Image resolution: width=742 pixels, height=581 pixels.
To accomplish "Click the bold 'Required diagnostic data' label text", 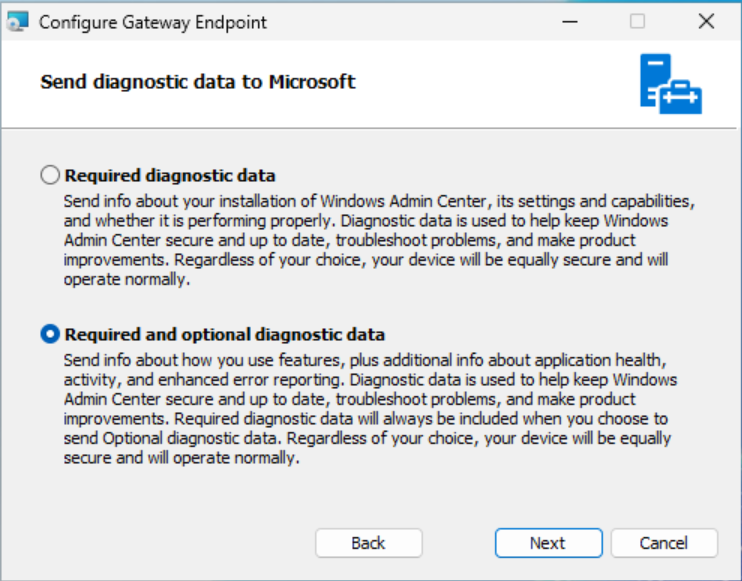I will (x=170, y=176).
